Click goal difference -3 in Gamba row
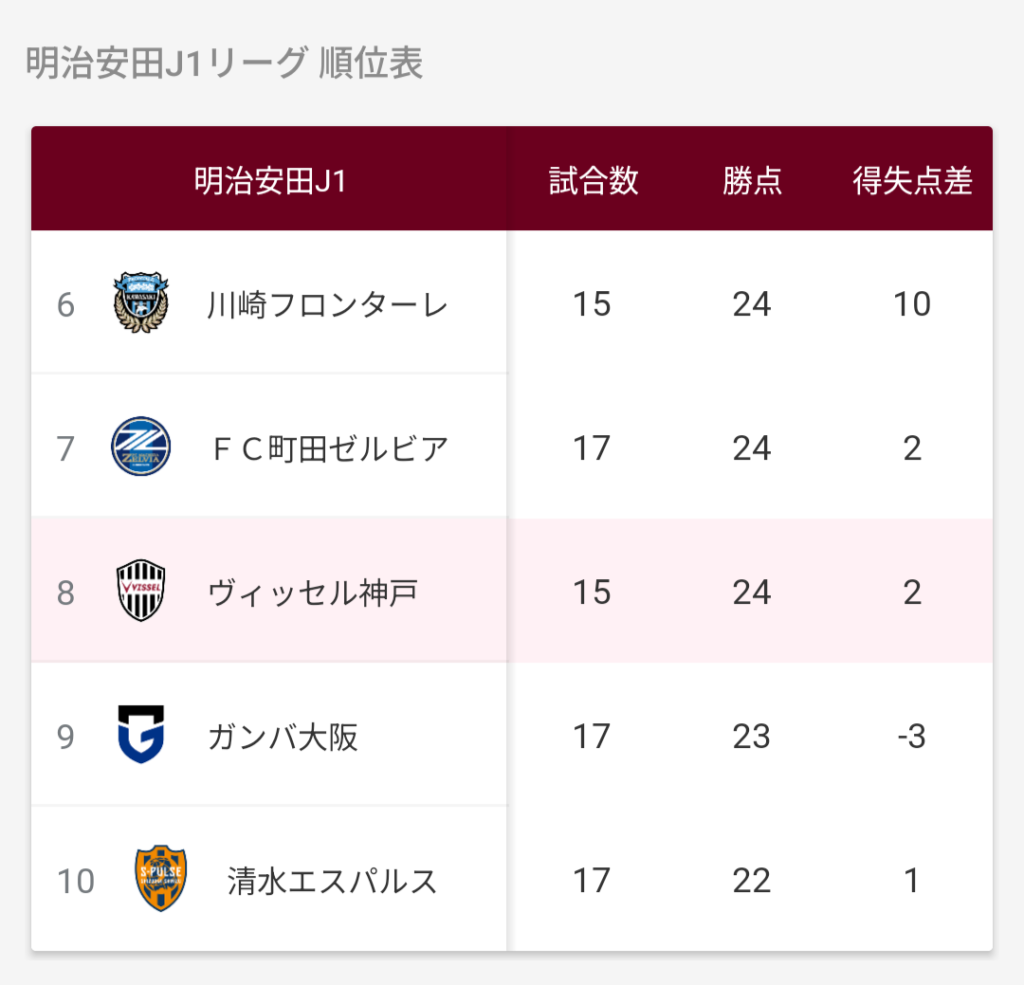 pos(912,736)
